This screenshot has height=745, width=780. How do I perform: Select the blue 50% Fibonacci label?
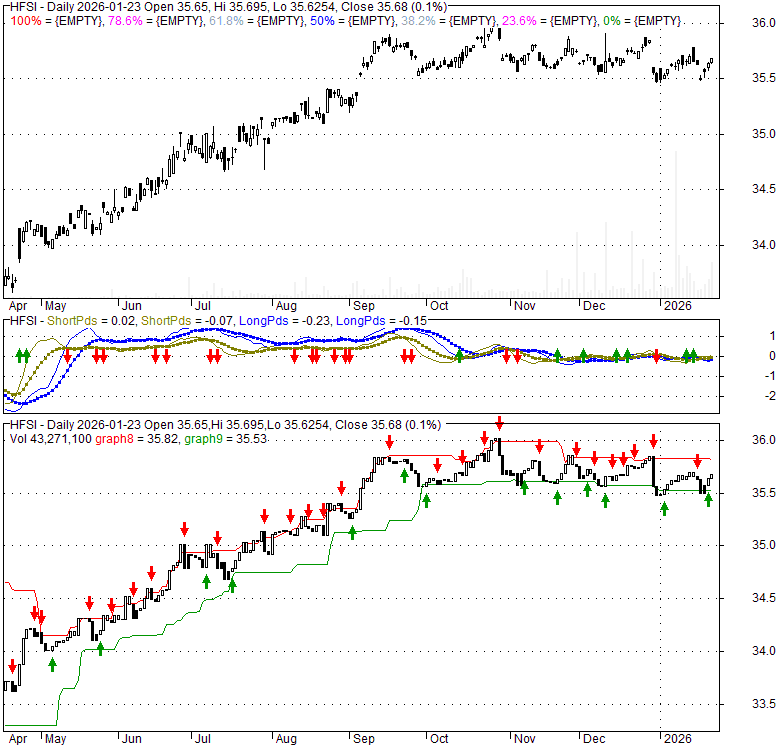pyautogui.click(x=322, y=21)
